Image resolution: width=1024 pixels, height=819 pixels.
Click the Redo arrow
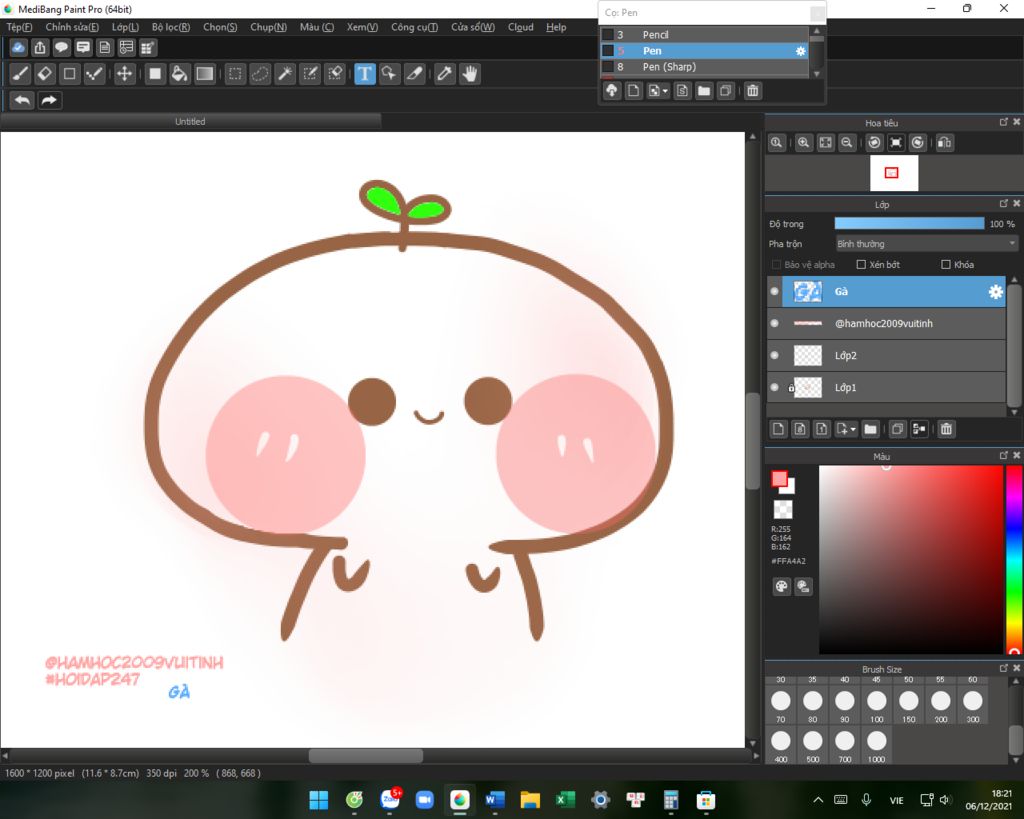[x=49, y=101]
